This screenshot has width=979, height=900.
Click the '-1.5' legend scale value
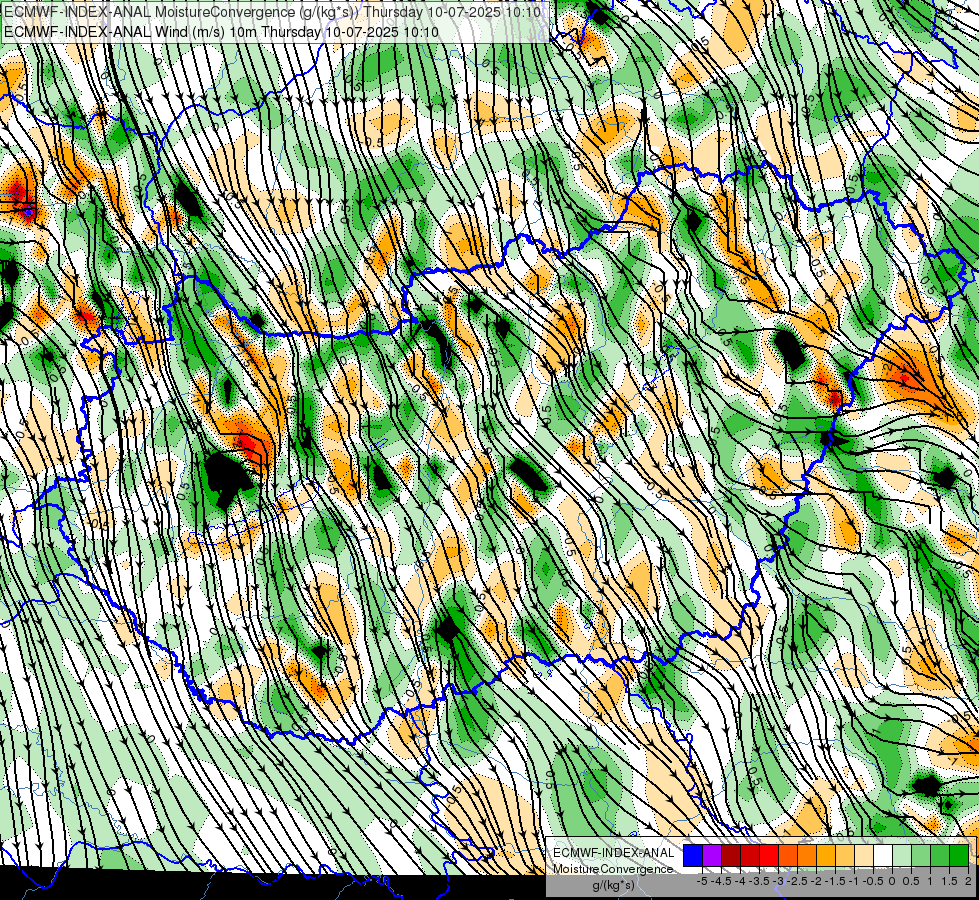pos(835,881)
